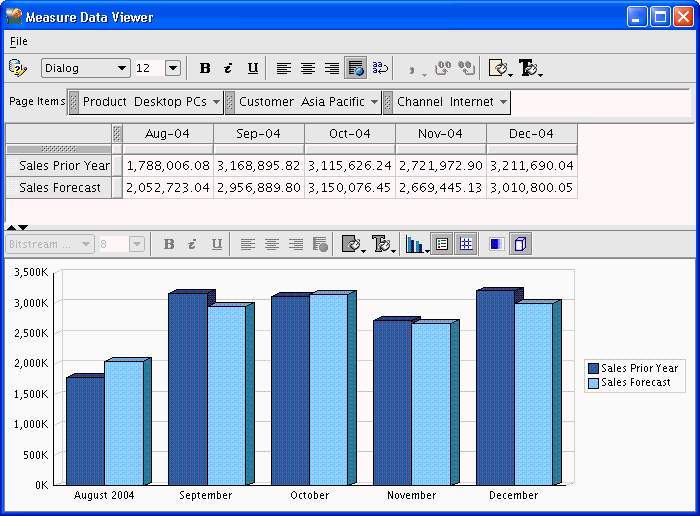Screen dimensions: 700x516
Task: Align graph text left
Action: (x=248, y=244)
